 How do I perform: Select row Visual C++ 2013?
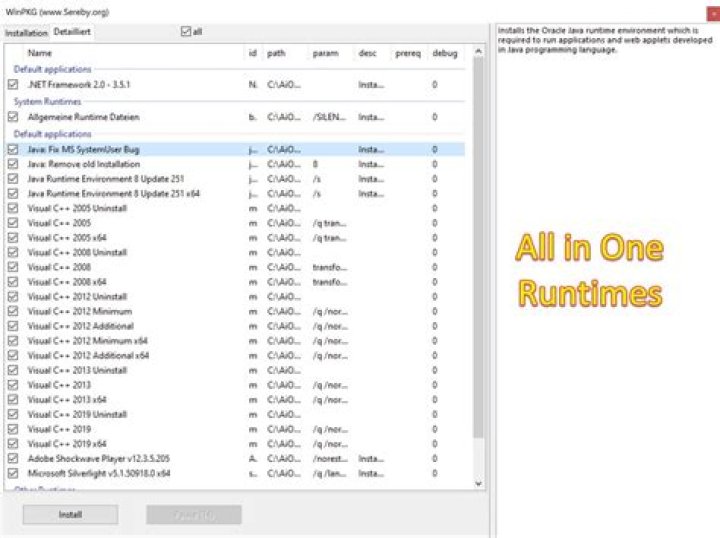[236, 385]
